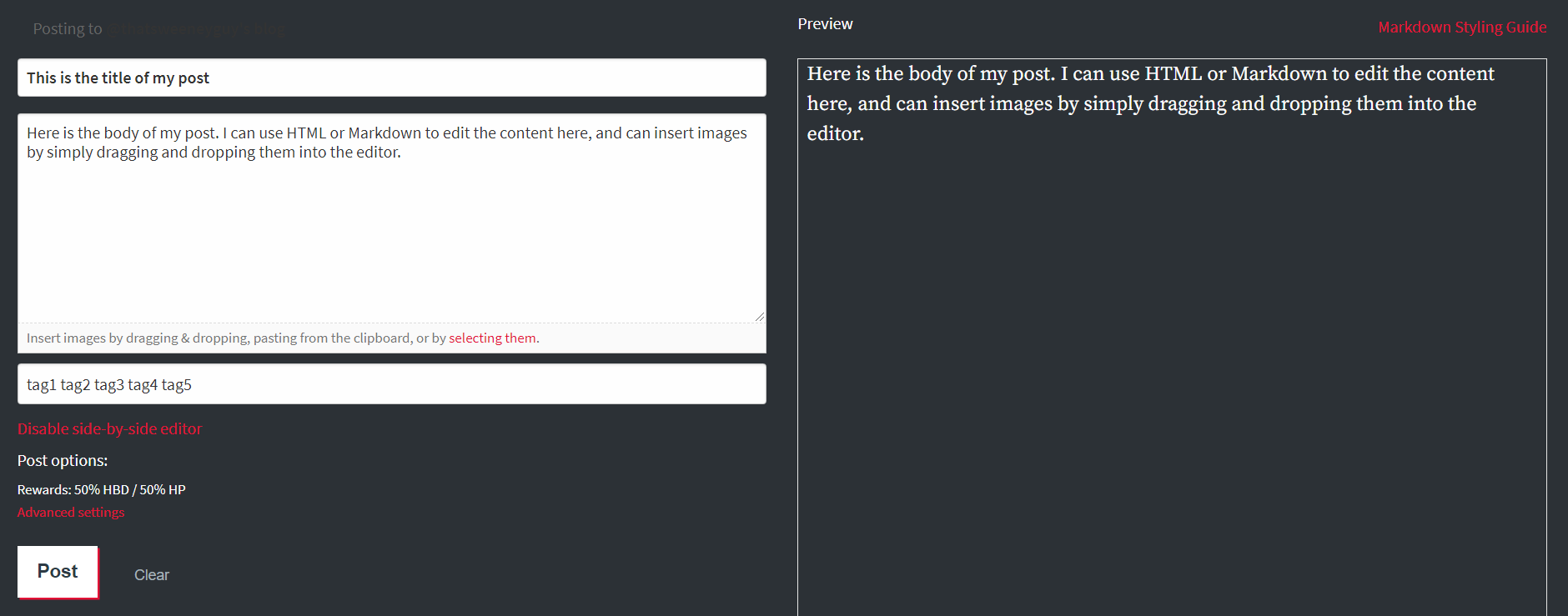Click the Rewards 50% HBD / 50% HP text
This screenshot has width=1568, height=616.
[x=102, y=490]
